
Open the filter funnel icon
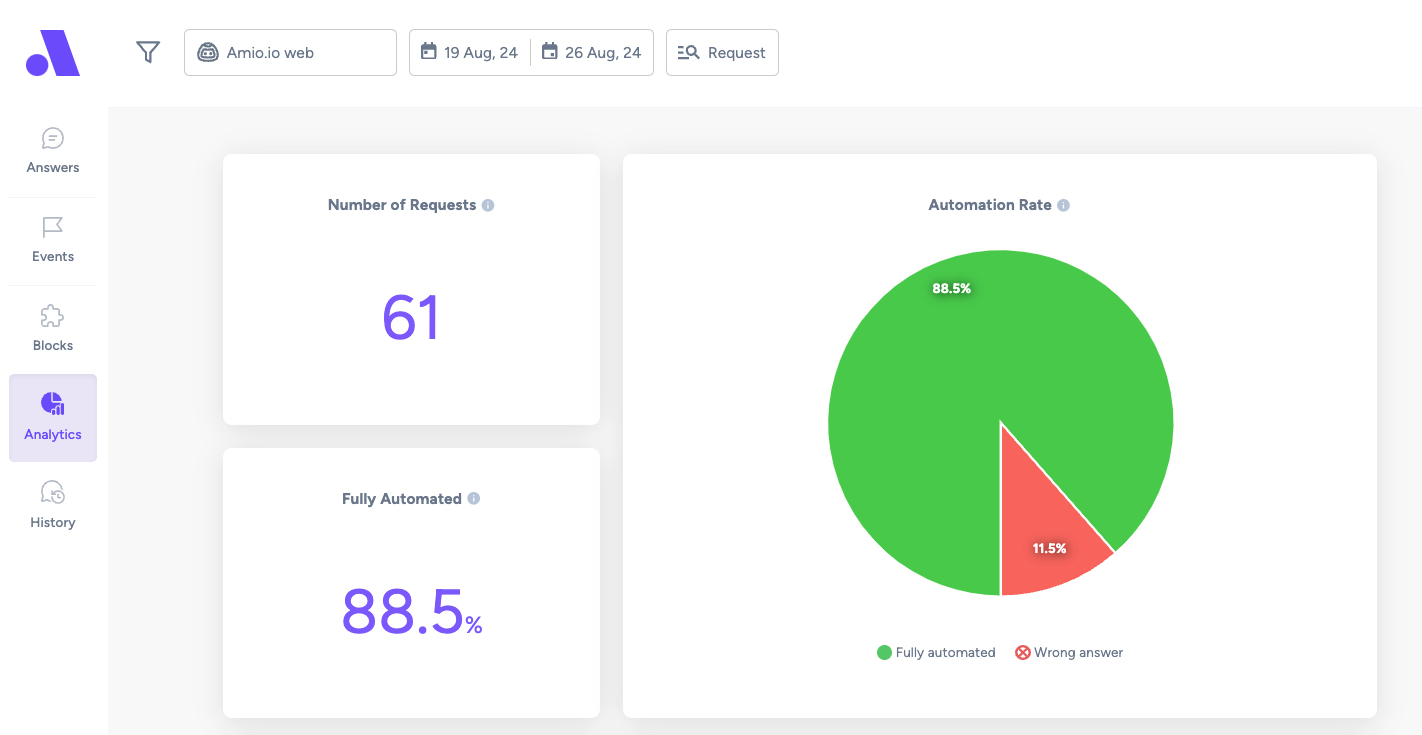coord(148,52)
